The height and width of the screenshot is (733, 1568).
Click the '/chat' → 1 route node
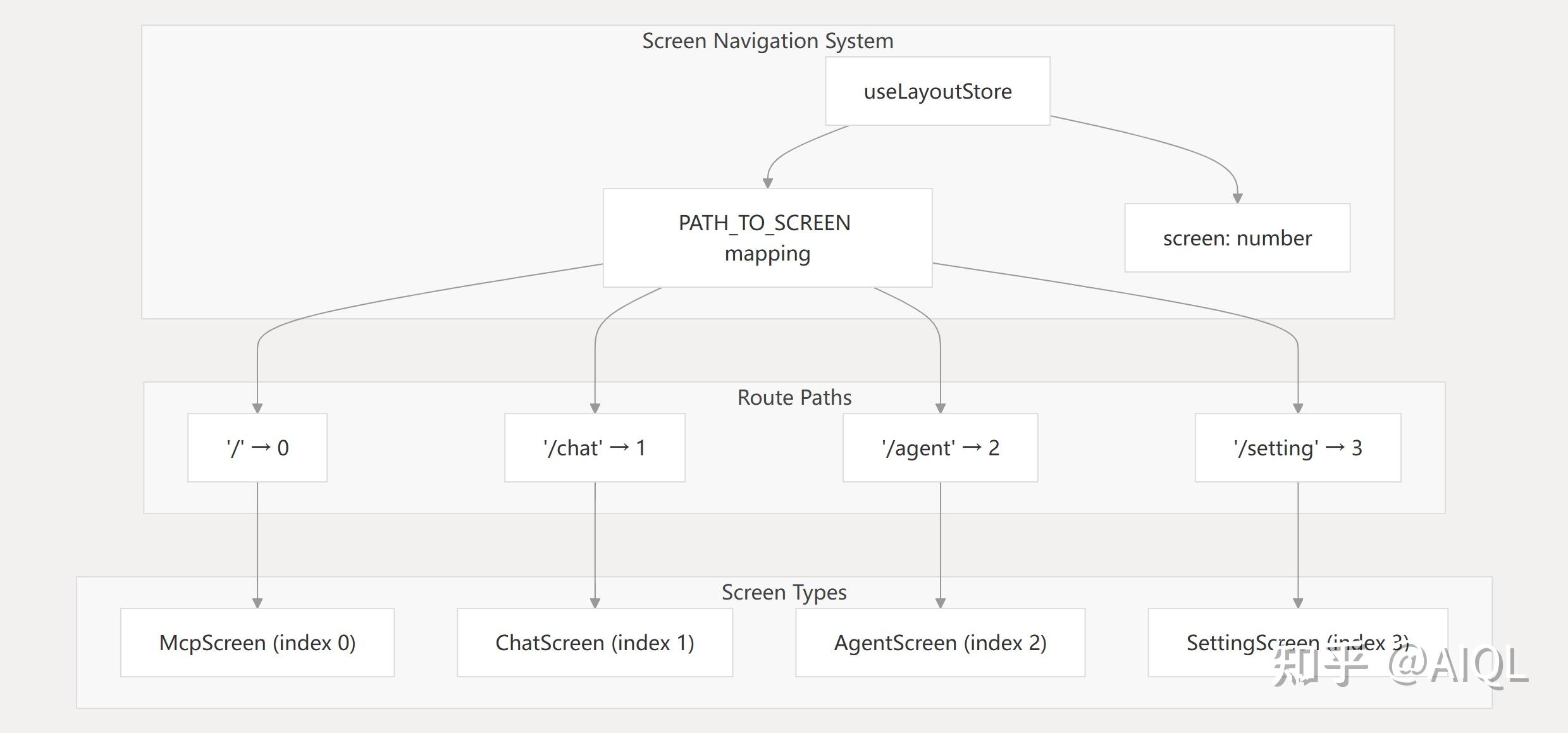[595, 448]
